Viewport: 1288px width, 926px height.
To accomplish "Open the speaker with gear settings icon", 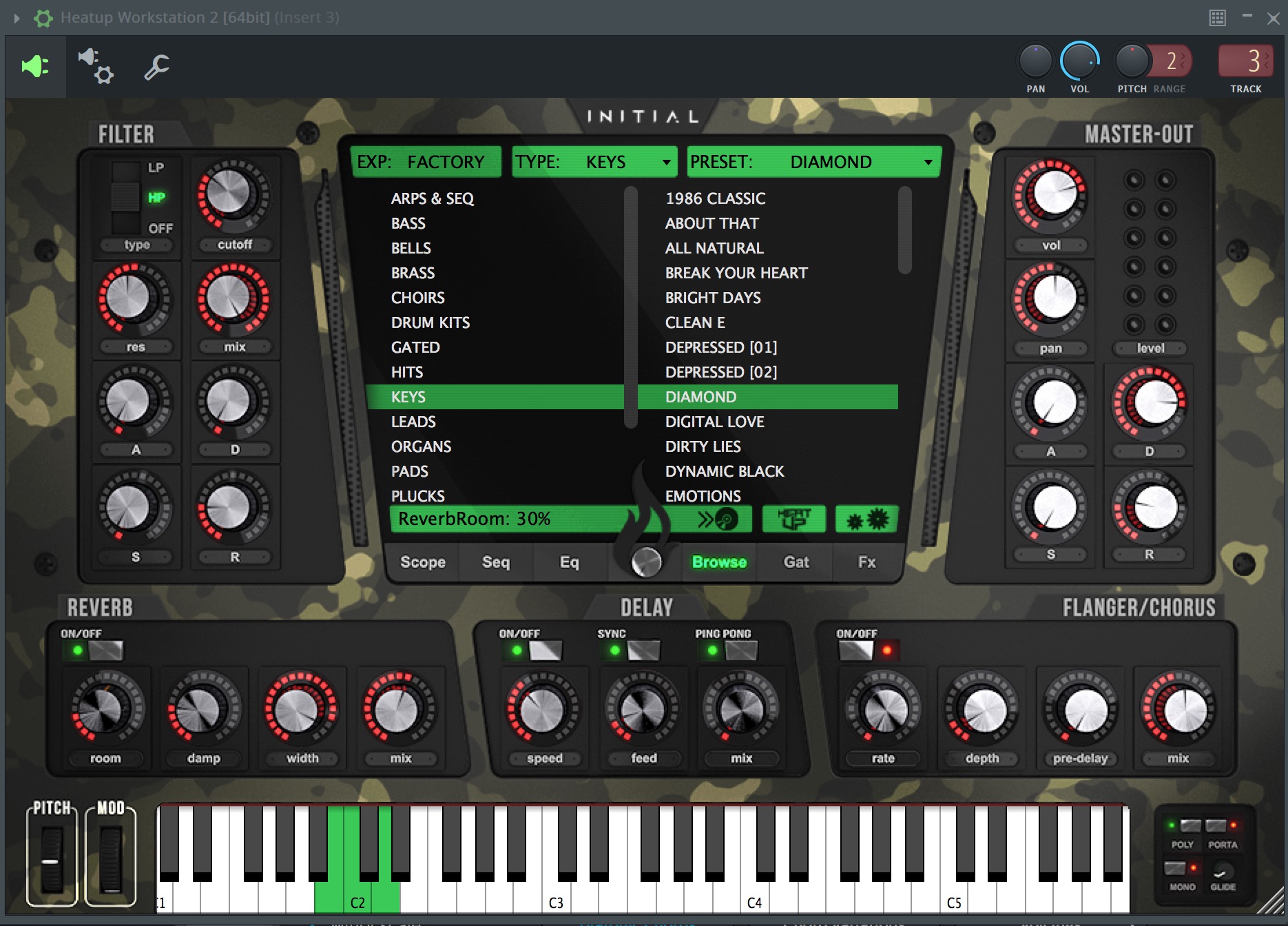I will click(x=95, y=66).
